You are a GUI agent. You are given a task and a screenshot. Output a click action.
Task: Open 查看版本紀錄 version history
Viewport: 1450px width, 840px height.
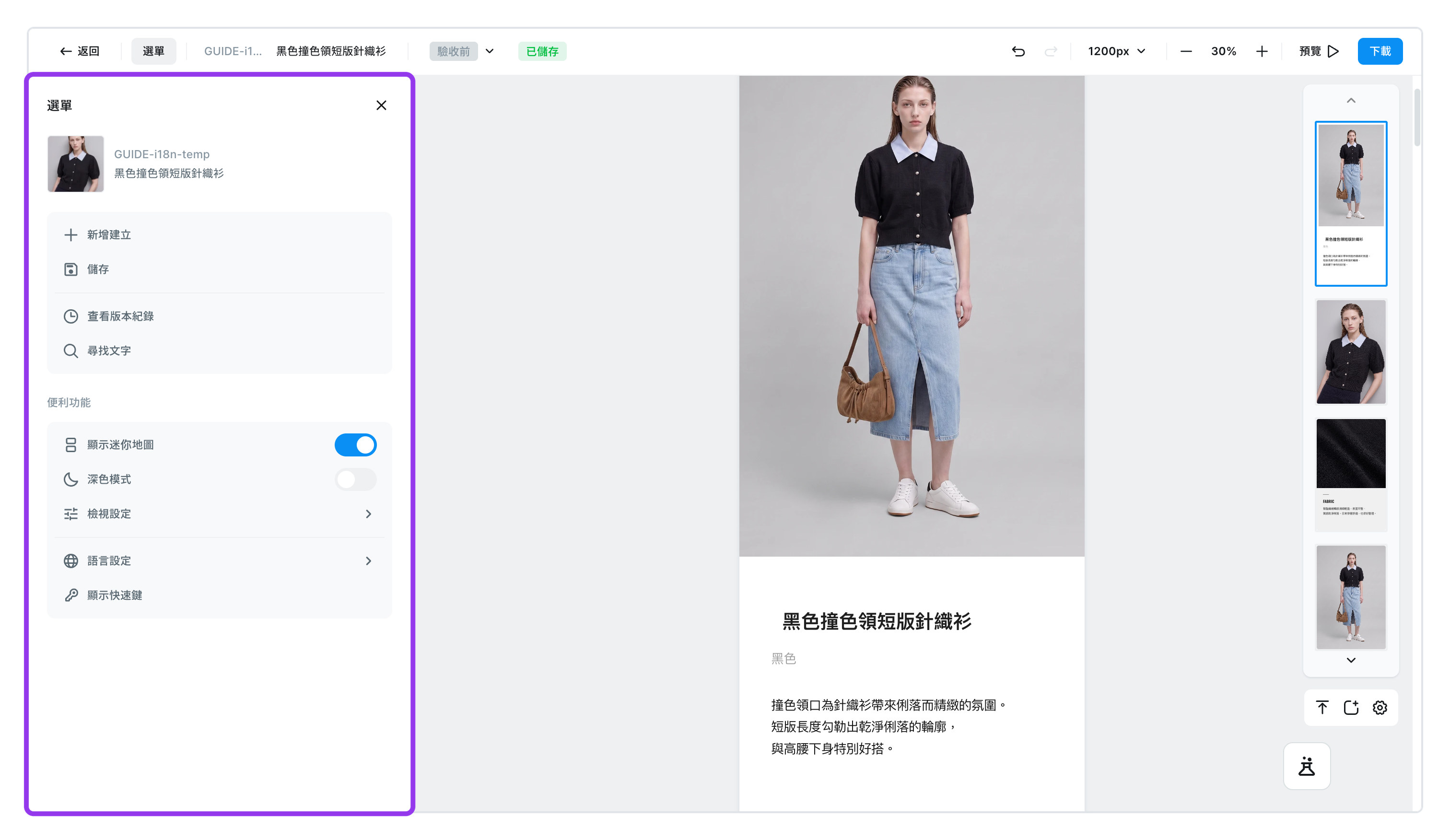(219, 316)
